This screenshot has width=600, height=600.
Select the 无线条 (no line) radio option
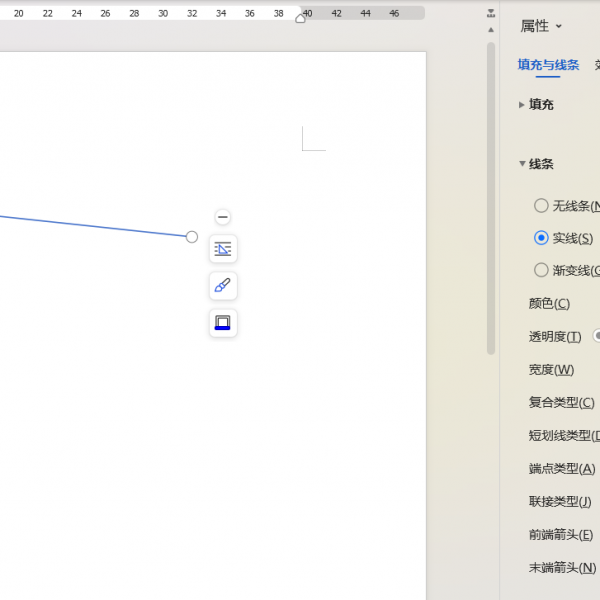pos(541,206)
